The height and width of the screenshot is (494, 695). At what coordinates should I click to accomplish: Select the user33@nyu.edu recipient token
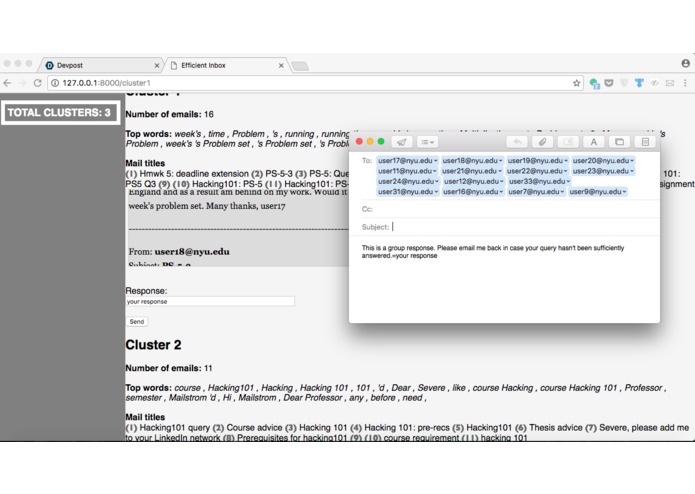[x=539, y=181]
